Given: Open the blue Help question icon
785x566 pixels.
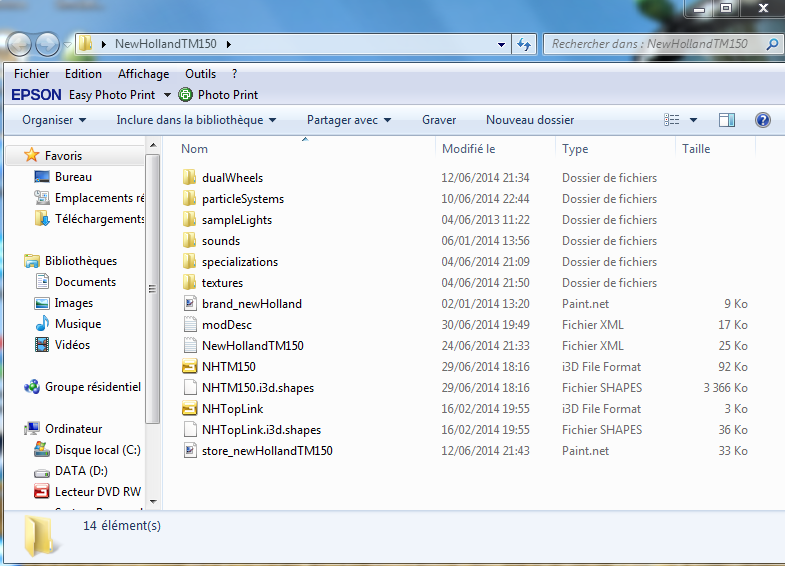Looking at the screenshot, I should pyautogui.click(x=762, y=120).
